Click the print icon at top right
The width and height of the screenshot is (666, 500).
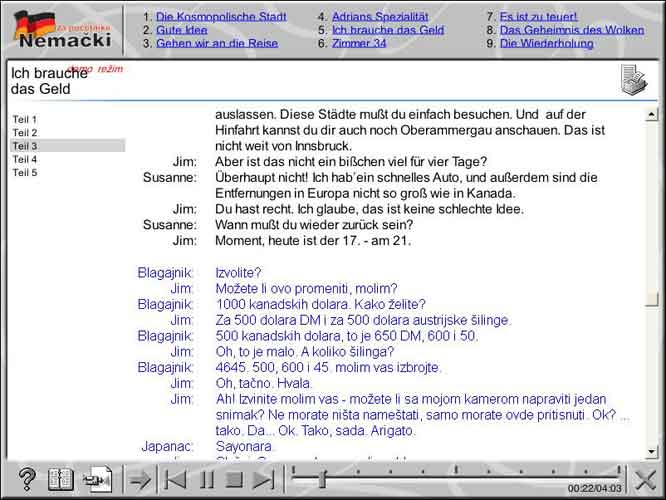633,78
